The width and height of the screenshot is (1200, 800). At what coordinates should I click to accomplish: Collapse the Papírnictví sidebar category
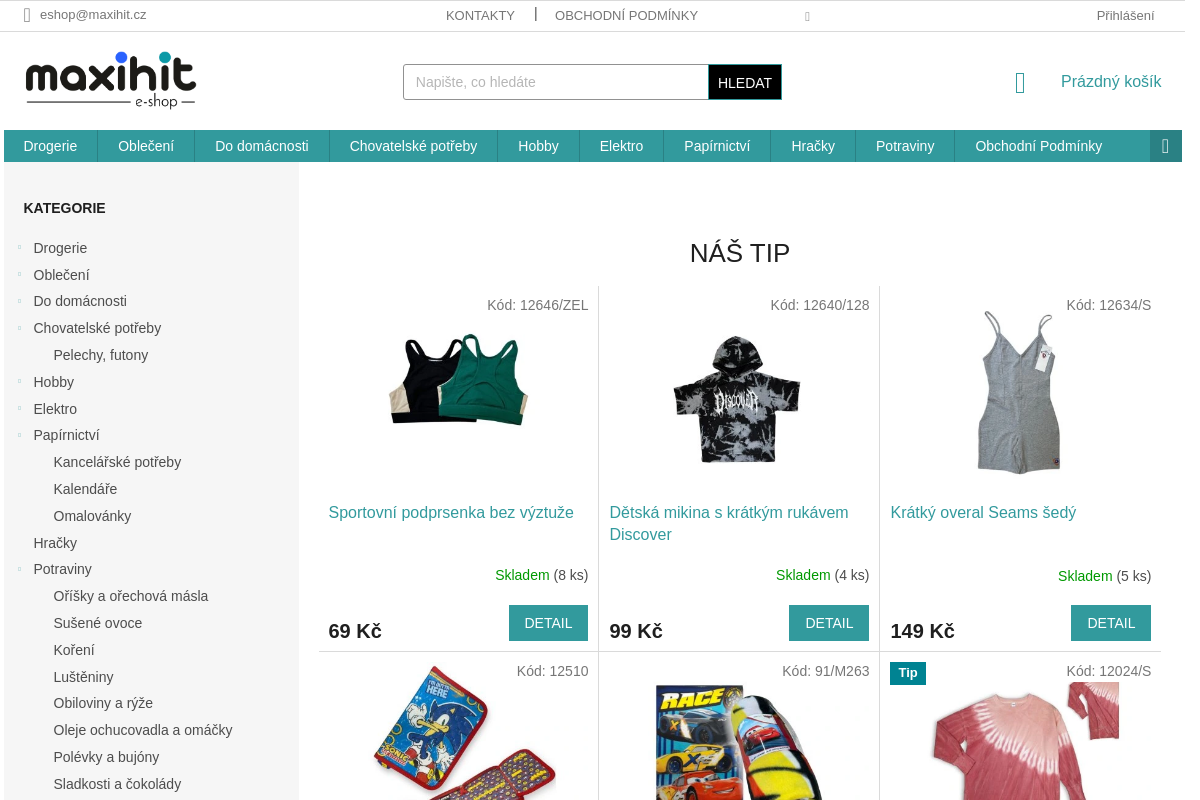coord(19,434)
